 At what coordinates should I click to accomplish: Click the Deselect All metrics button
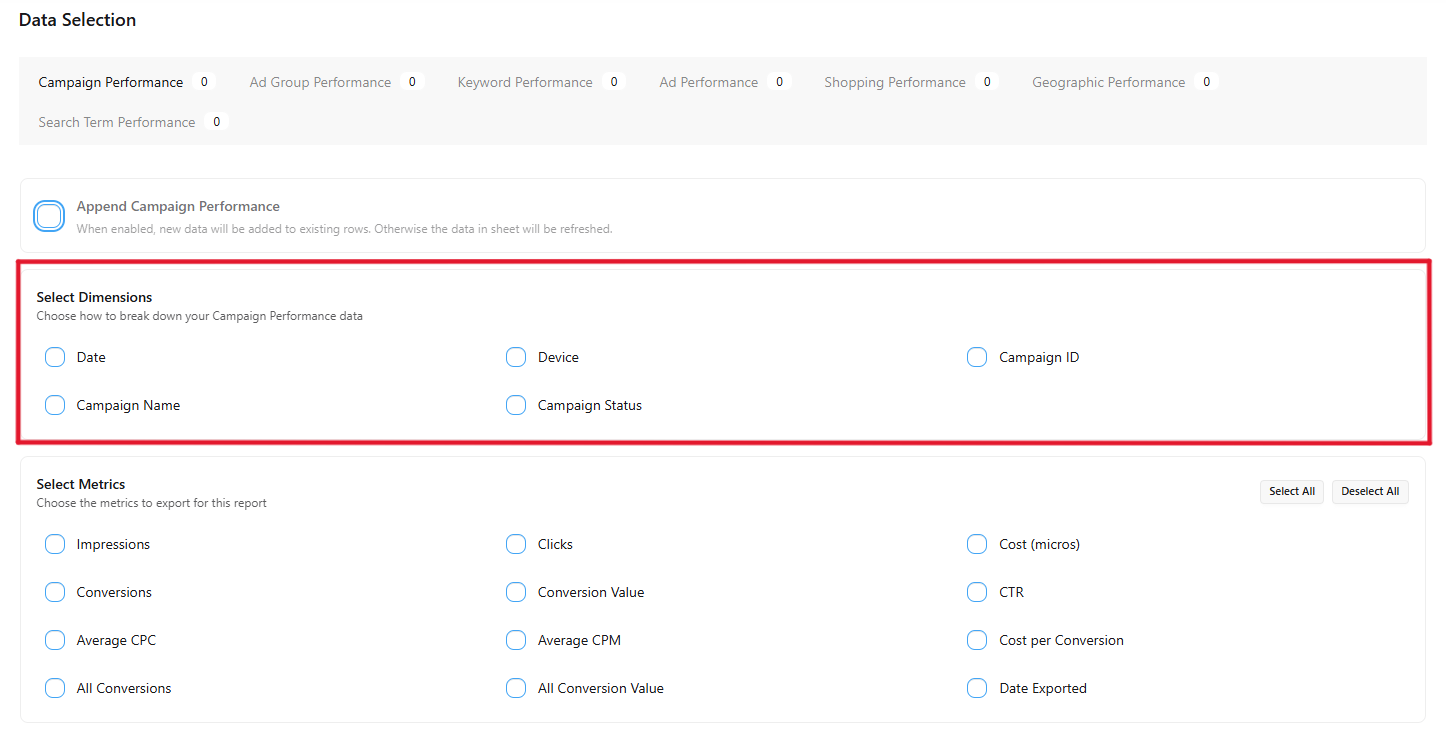coord(1370,491)
